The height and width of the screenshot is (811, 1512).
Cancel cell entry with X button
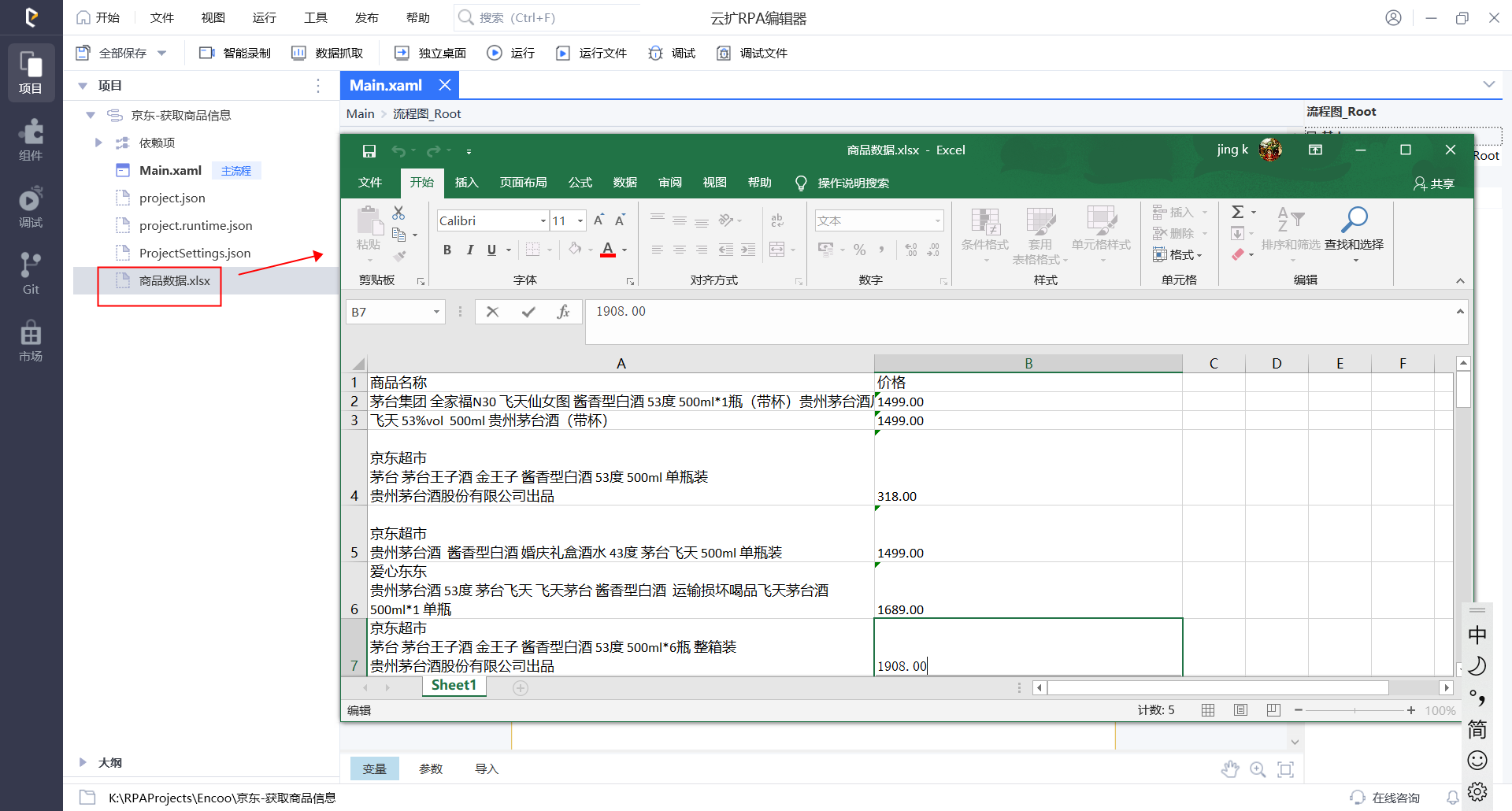(x=492, y=312)
